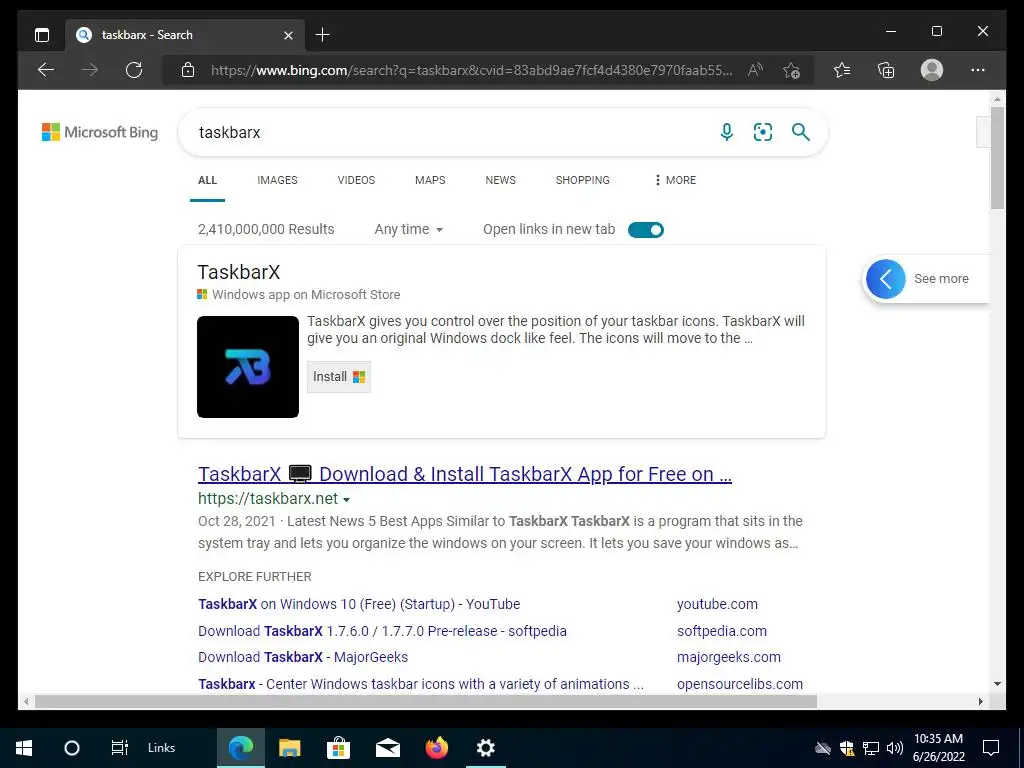Open Edge Settings and more menu
Image resolution: width=1024 pixels, height=768 pixels.
[x=978, y=70]
